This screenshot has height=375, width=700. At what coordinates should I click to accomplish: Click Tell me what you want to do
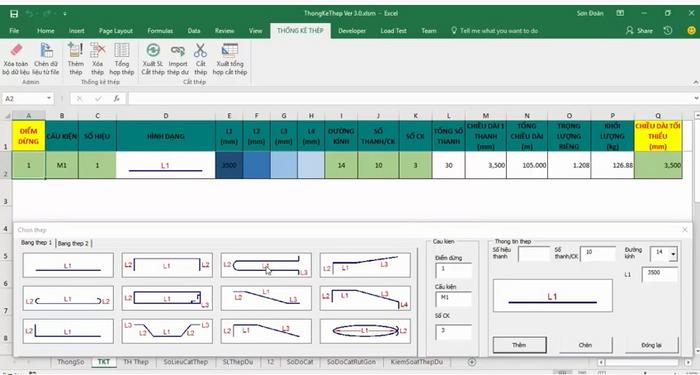pos(495,31)
